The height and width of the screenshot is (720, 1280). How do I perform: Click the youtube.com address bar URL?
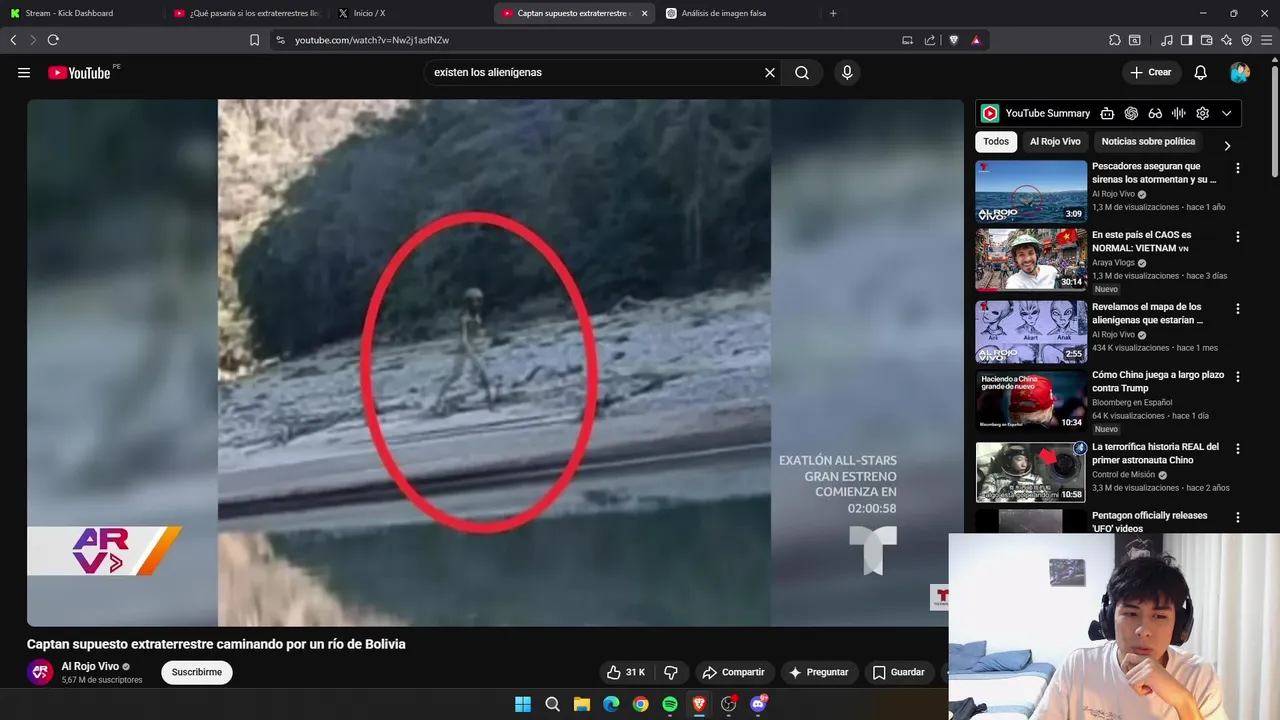[x=372, y=40]
